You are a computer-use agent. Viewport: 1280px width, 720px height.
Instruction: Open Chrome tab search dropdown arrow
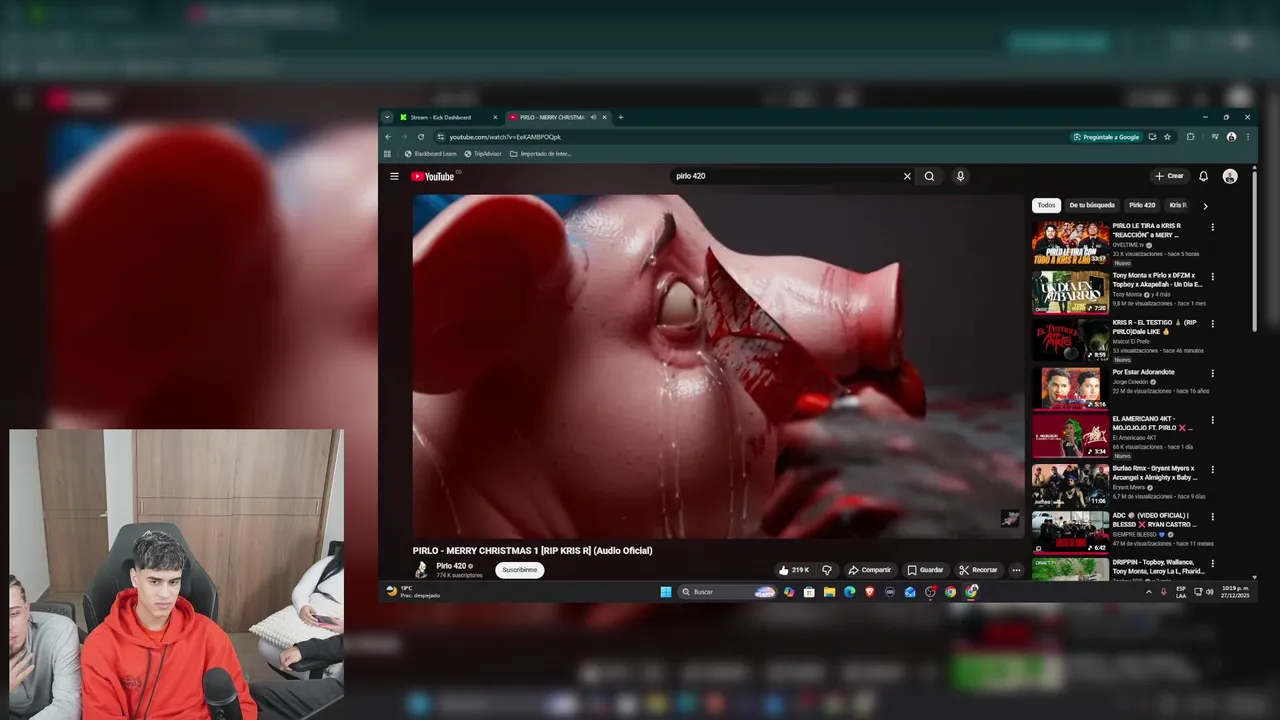pyautogui.click(x=387, y=117)
